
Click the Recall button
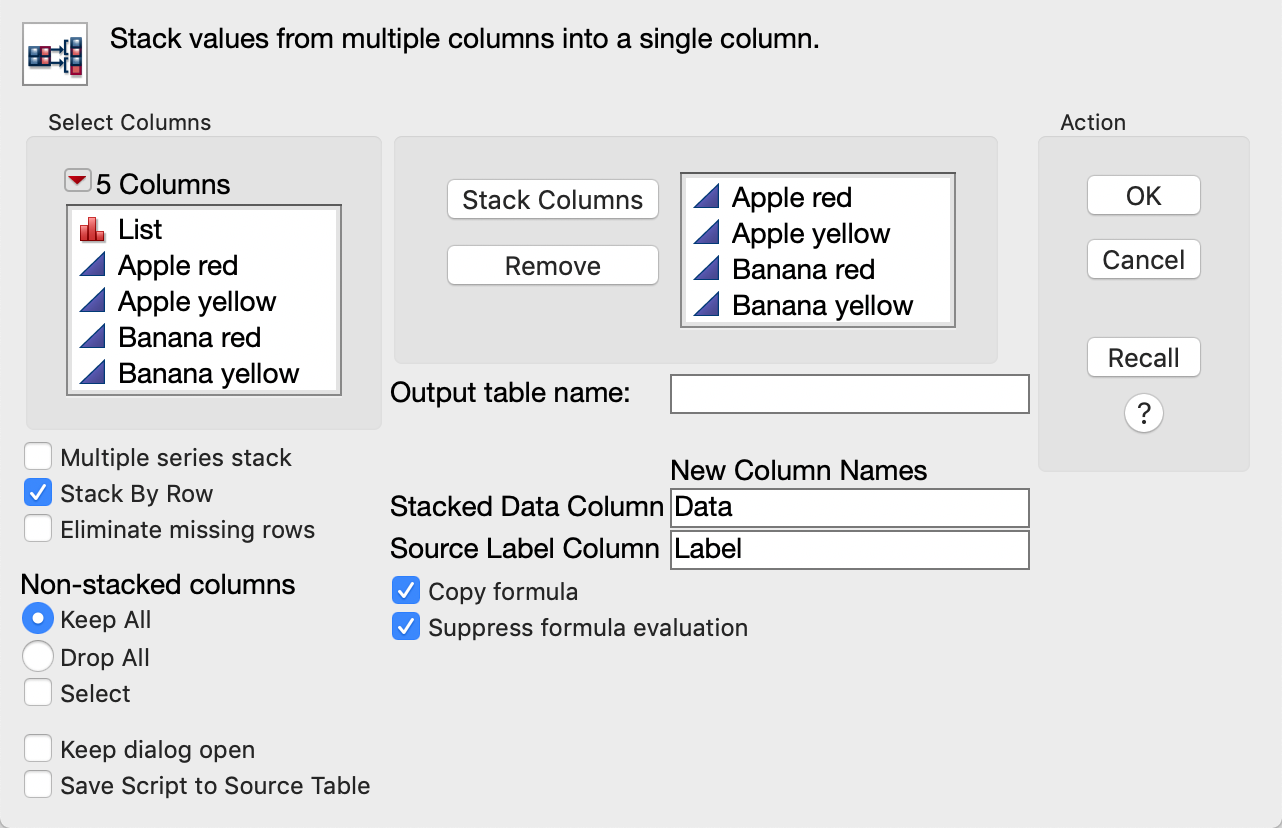point(1143,357)
